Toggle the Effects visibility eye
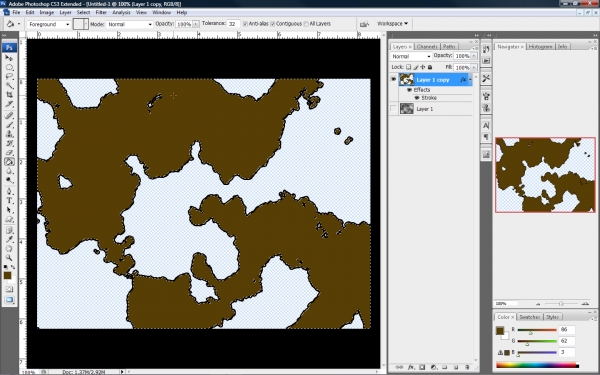 (409, 90)
